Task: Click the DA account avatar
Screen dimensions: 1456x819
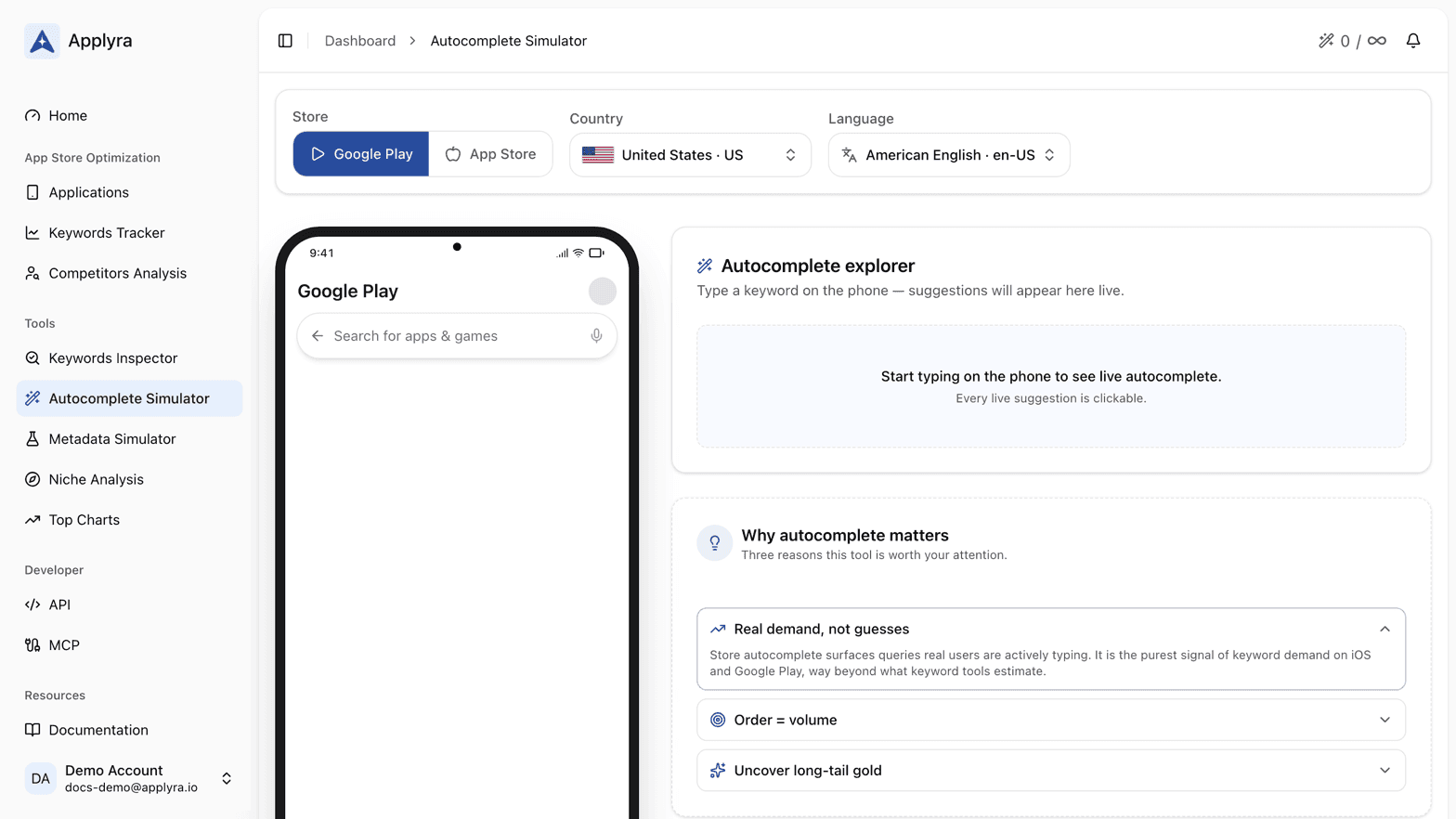Action: coord(40,779)
